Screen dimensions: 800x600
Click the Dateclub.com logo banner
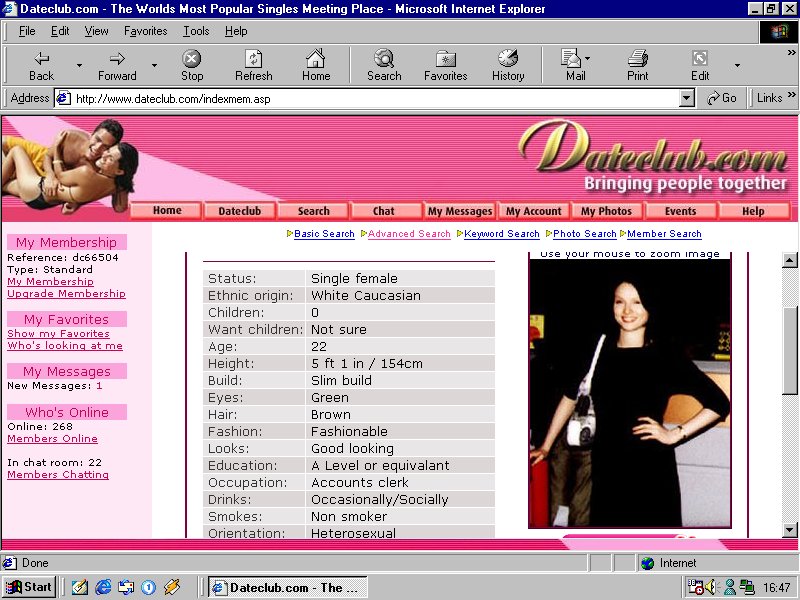coord(654,157)
